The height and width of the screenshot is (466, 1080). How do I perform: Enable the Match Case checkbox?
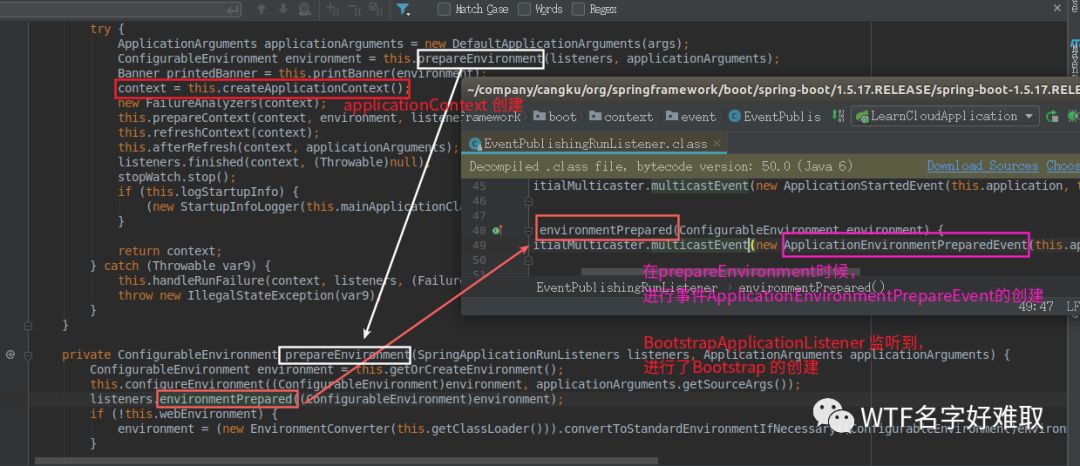click(444, 9)
